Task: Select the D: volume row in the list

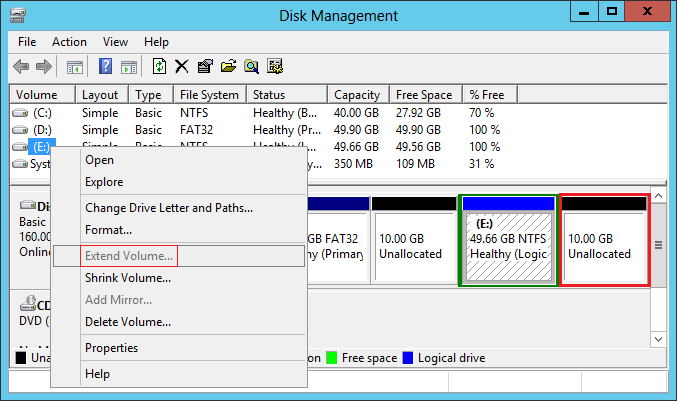Action: point(41,130)
